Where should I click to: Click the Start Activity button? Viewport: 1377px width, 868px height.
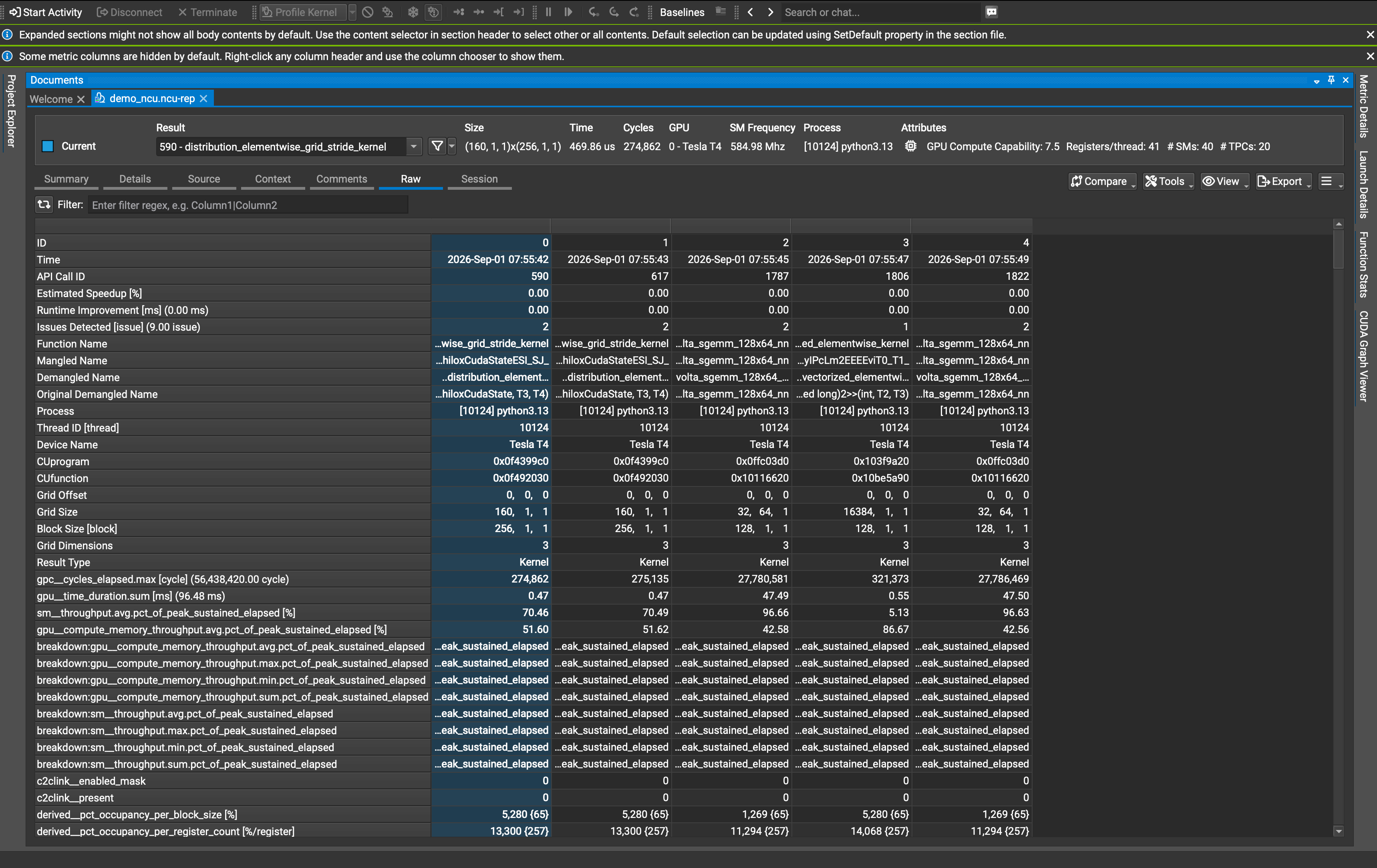click(45, 12)
